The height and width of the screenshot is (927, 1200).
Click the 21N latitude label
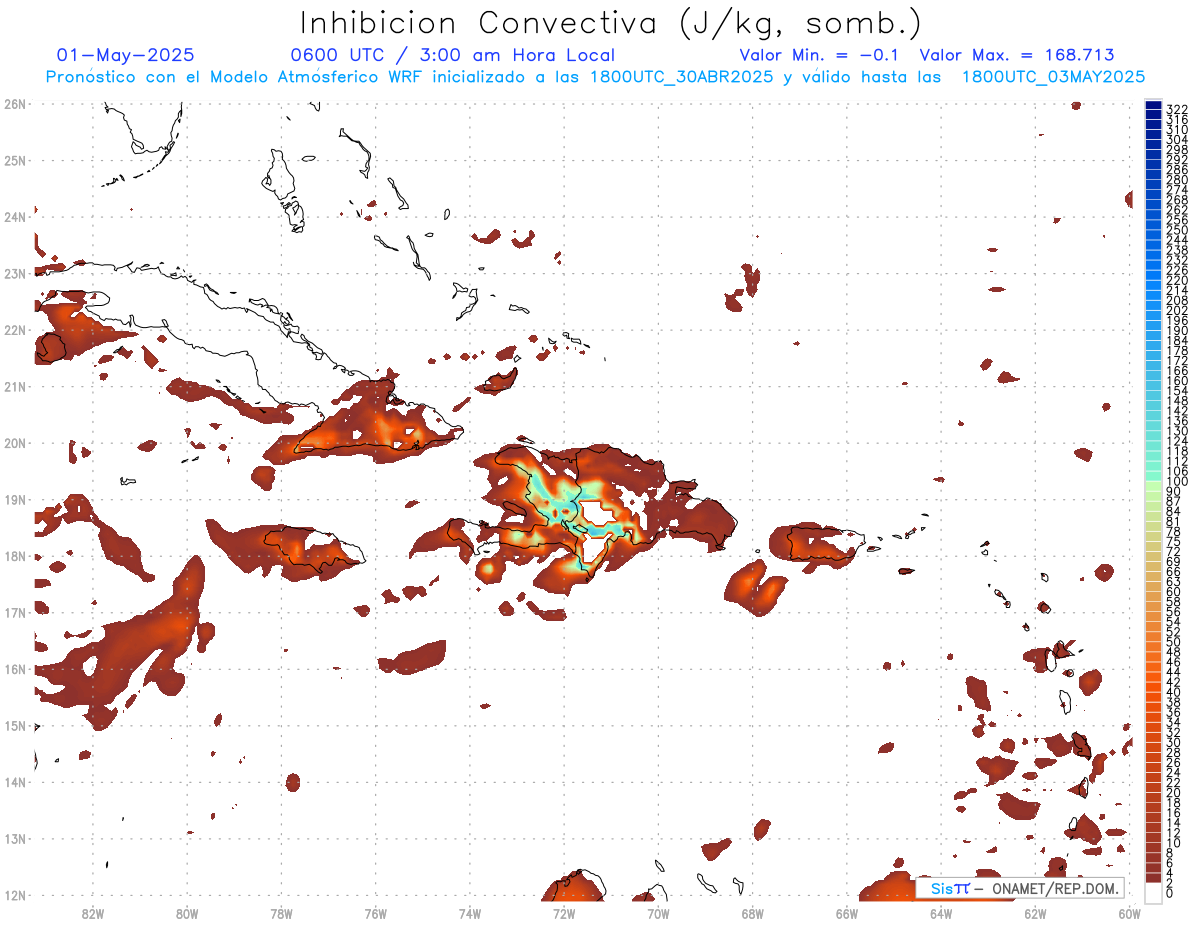click(14, 386)
